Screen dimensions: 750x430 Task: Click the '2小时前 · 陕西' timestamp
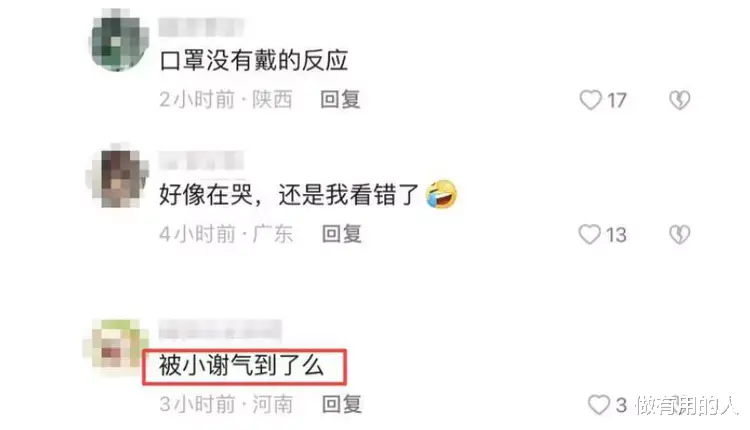pos(225,99)
